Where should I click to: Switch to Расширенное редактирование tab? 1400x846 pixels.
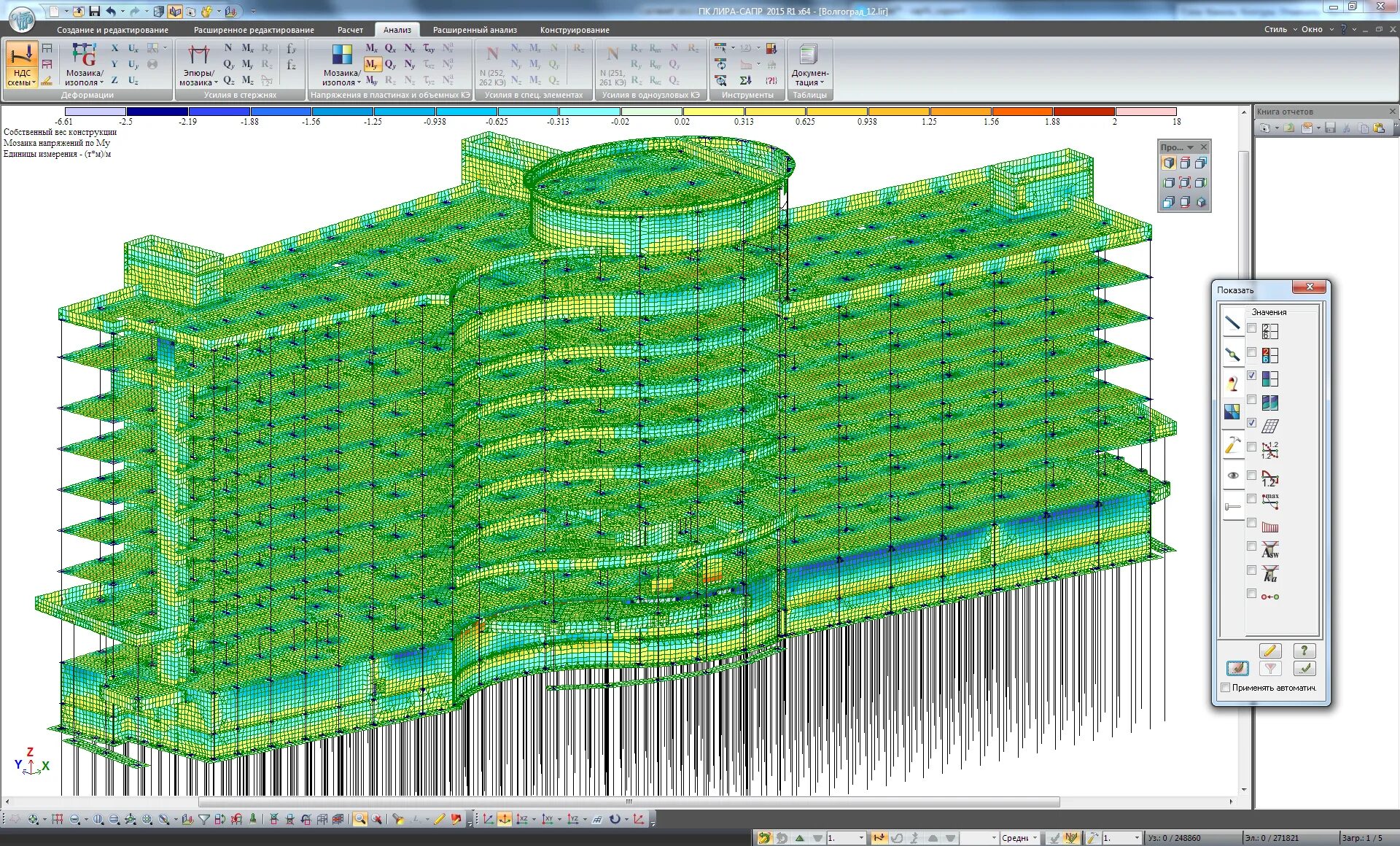(x=254, y=30)
